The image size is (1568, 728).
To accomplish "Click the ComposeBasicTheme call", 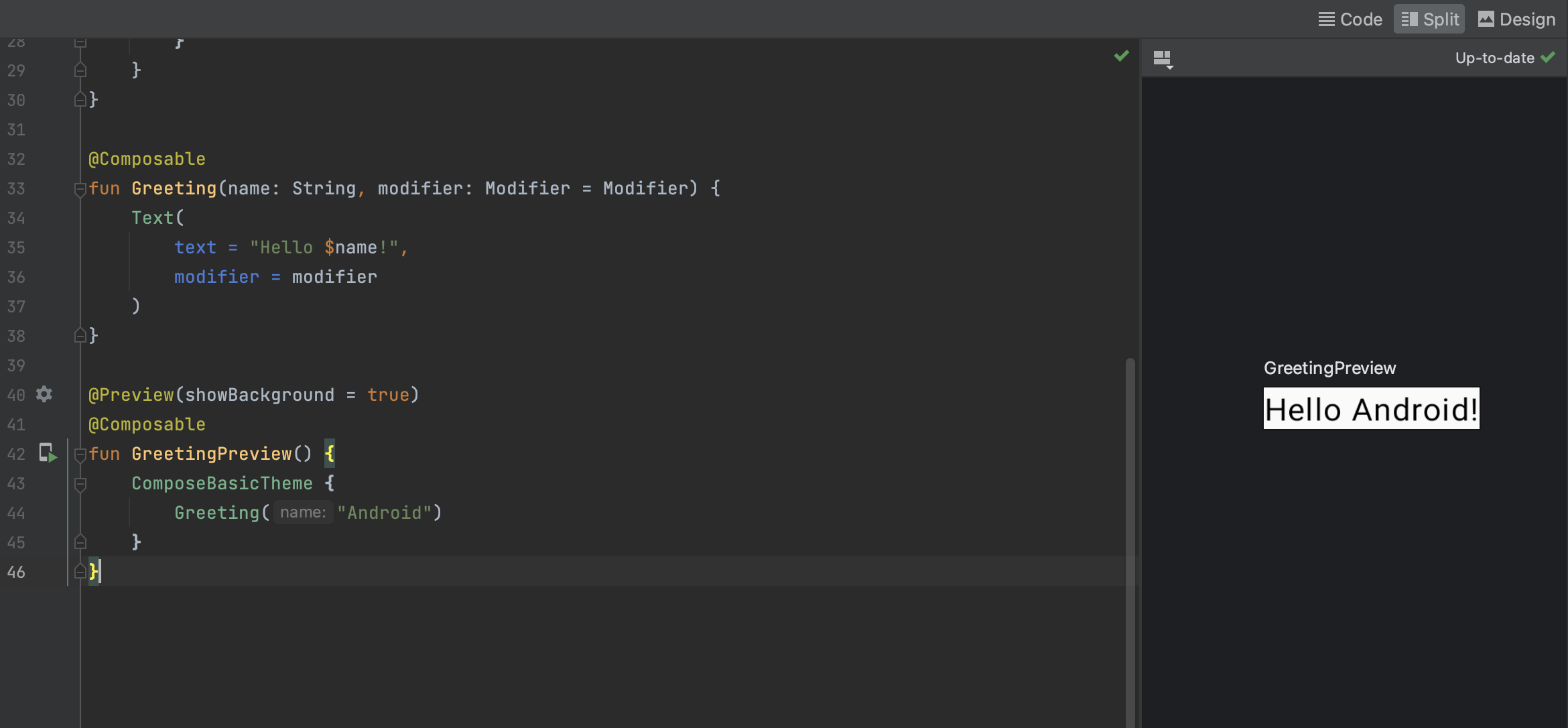I will point(222,483).
